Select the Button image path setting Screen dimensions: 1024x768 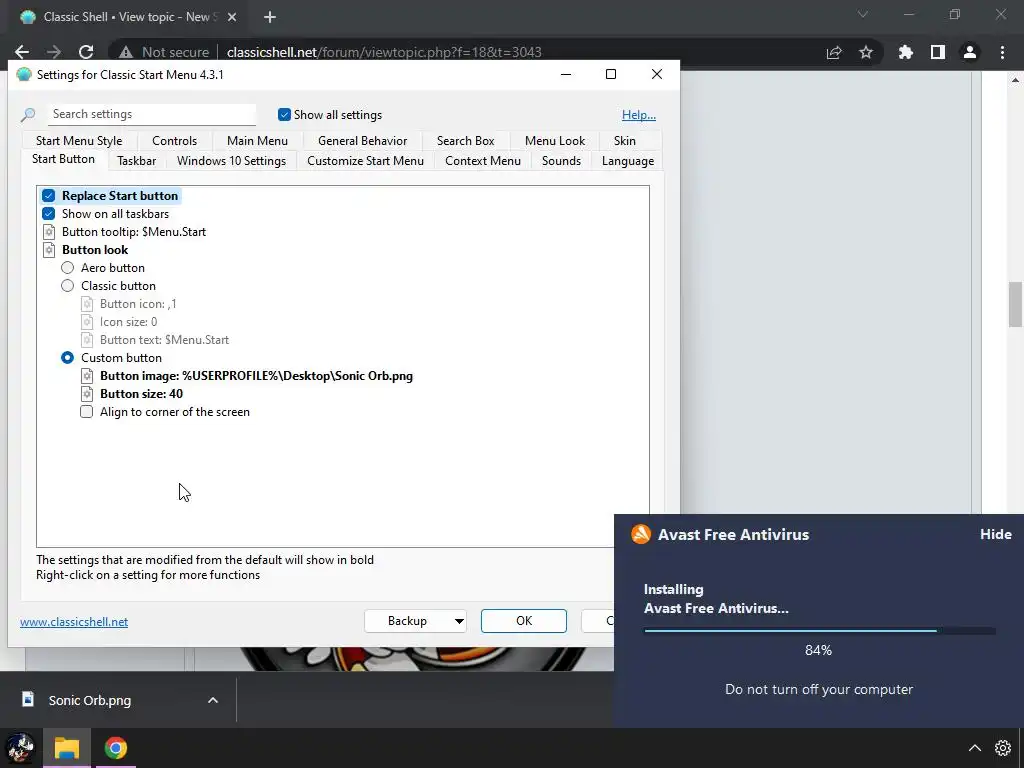[x=256, y=376]
